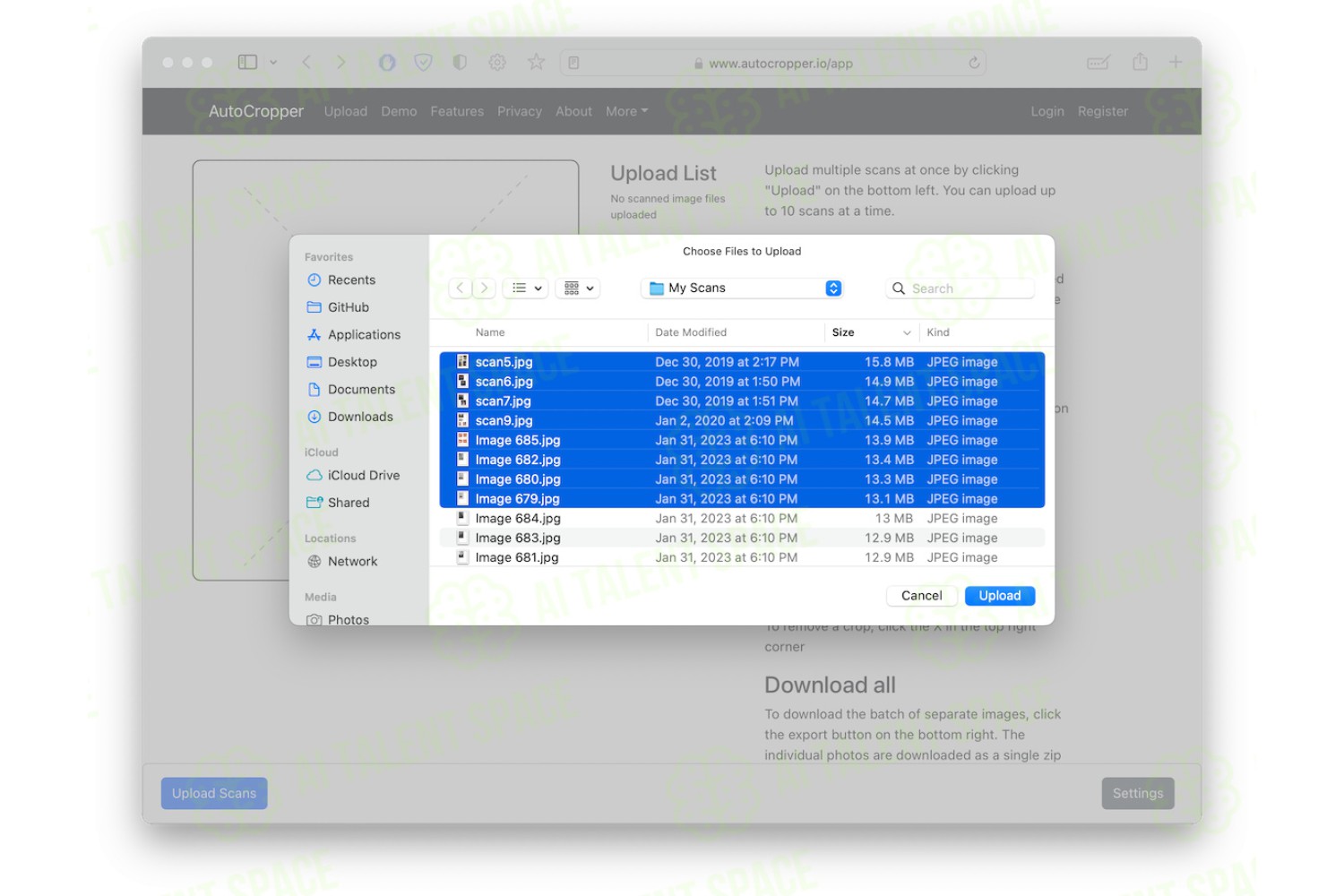Click the Register link
Screen dimensions: 1344x896
click(1103, 111)
